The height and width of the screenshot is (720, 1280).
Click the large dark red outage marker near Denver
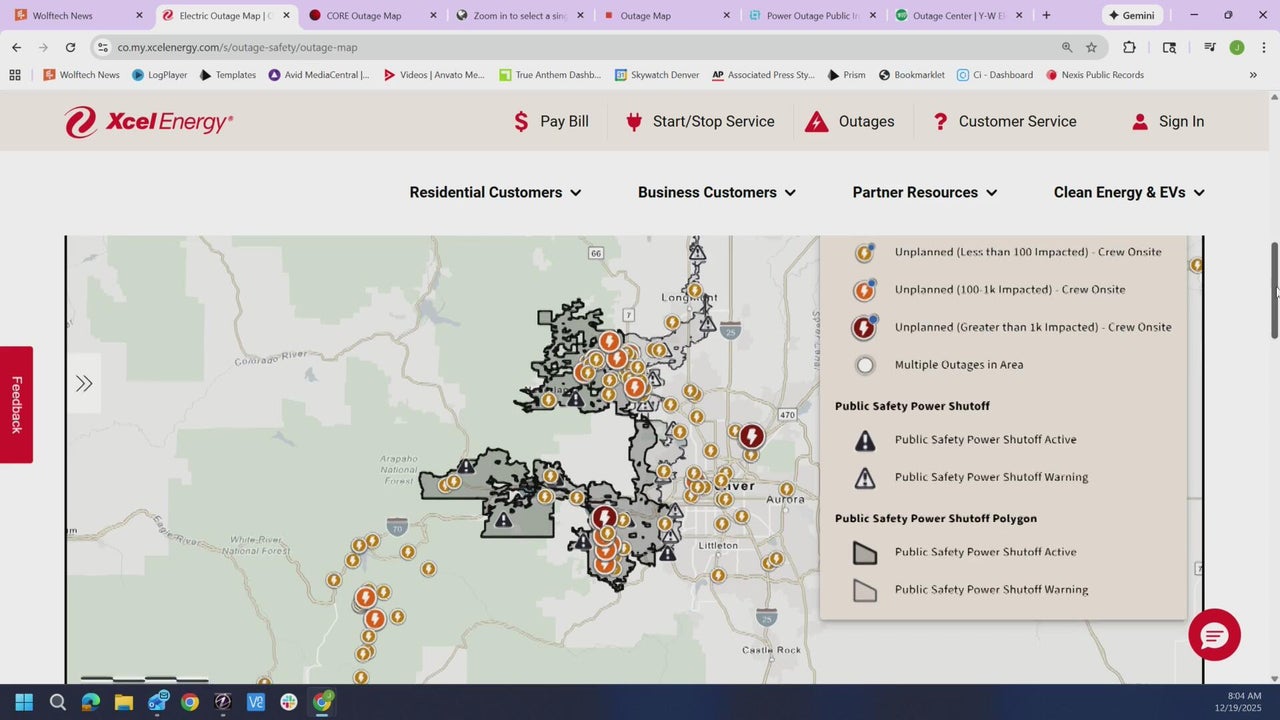(751, 436)
